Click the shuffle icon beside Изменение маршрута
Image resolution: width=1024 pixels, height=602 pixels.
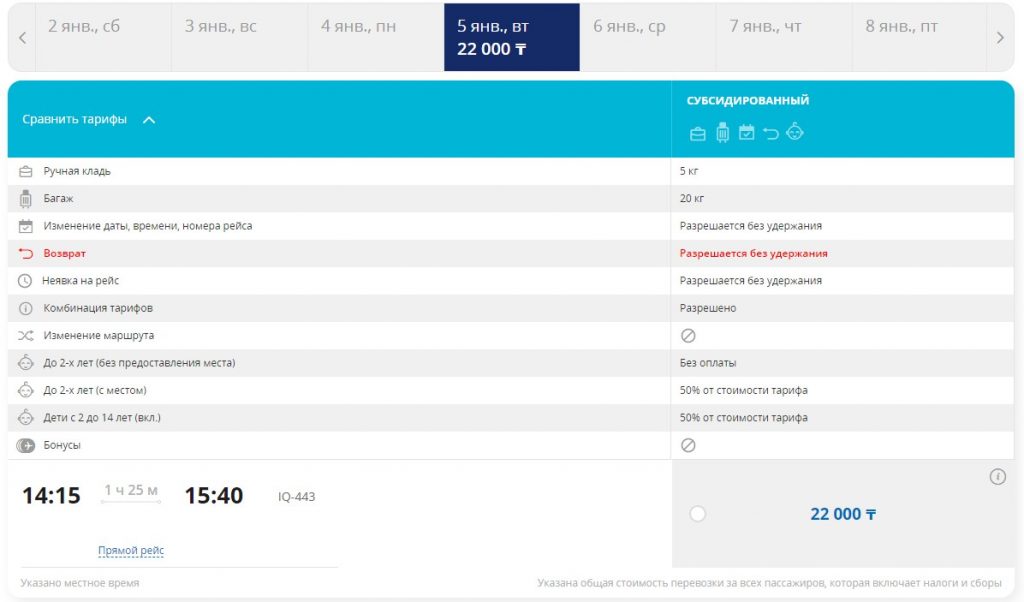(x=26, y=336)
